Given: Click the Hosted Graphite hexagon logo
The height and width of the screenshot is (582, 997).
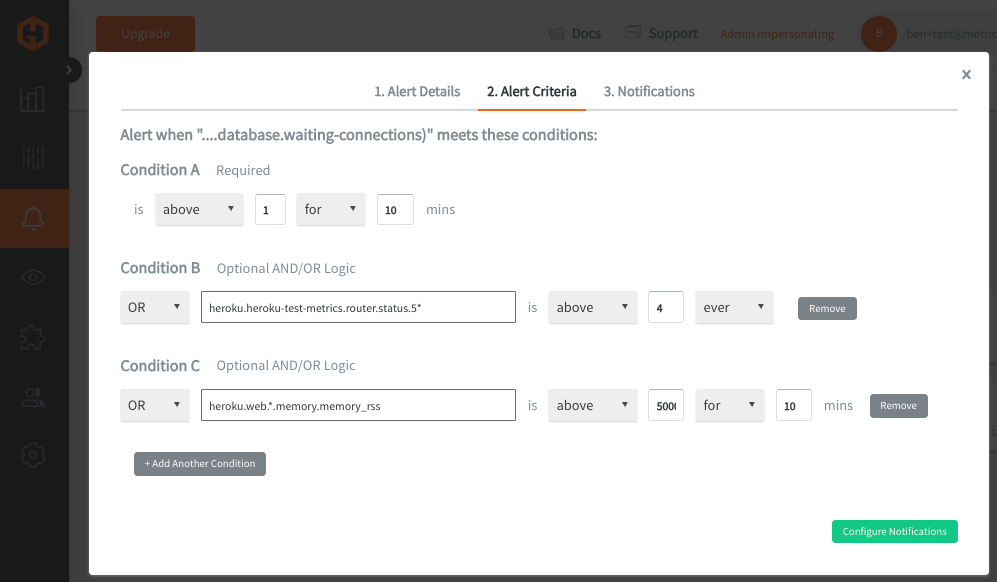Looking at the screenshot, I should click(x=33, y=33).
